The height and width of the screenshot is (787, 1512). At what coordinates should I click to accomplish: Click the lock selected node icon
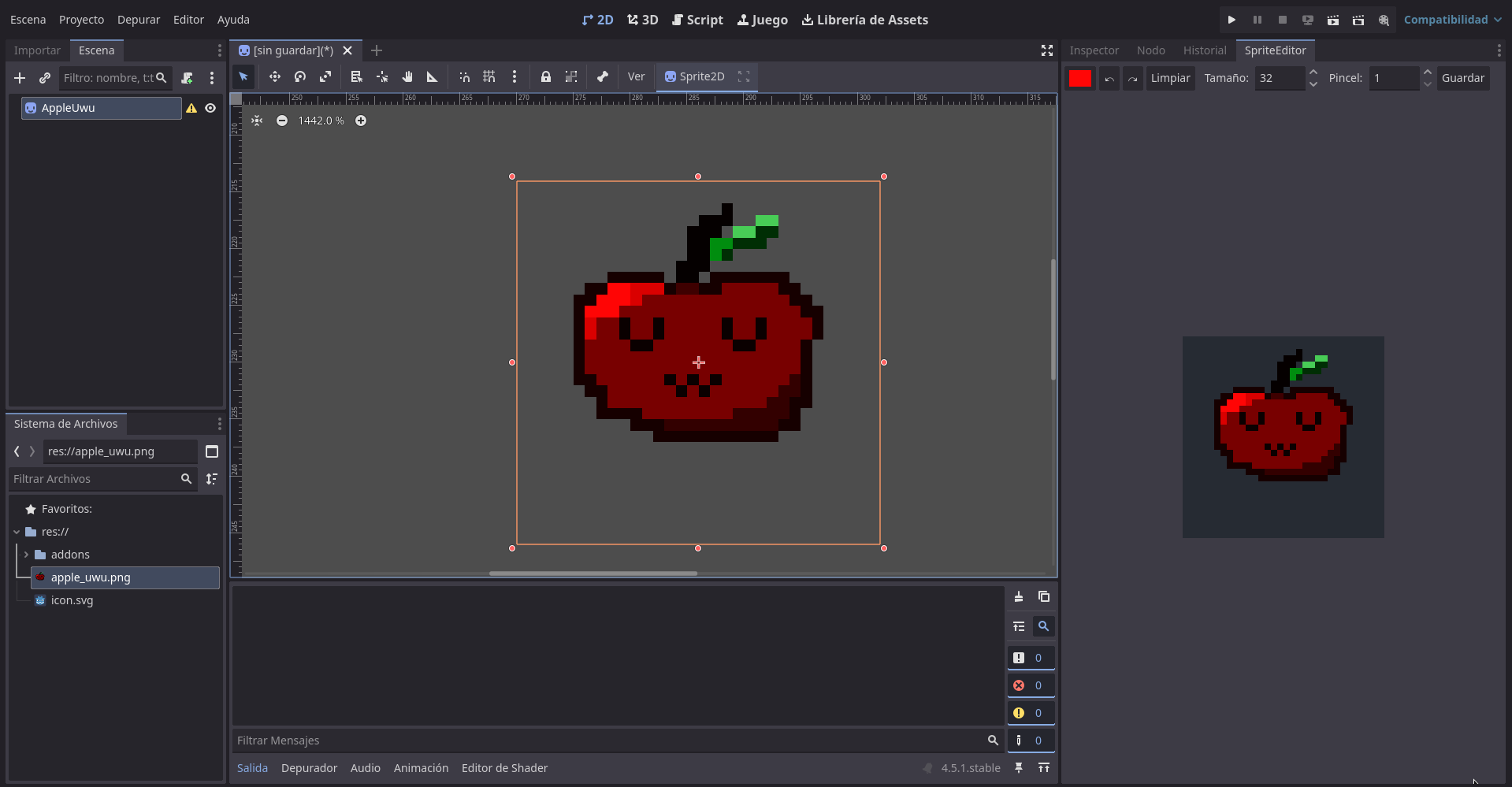545,76
